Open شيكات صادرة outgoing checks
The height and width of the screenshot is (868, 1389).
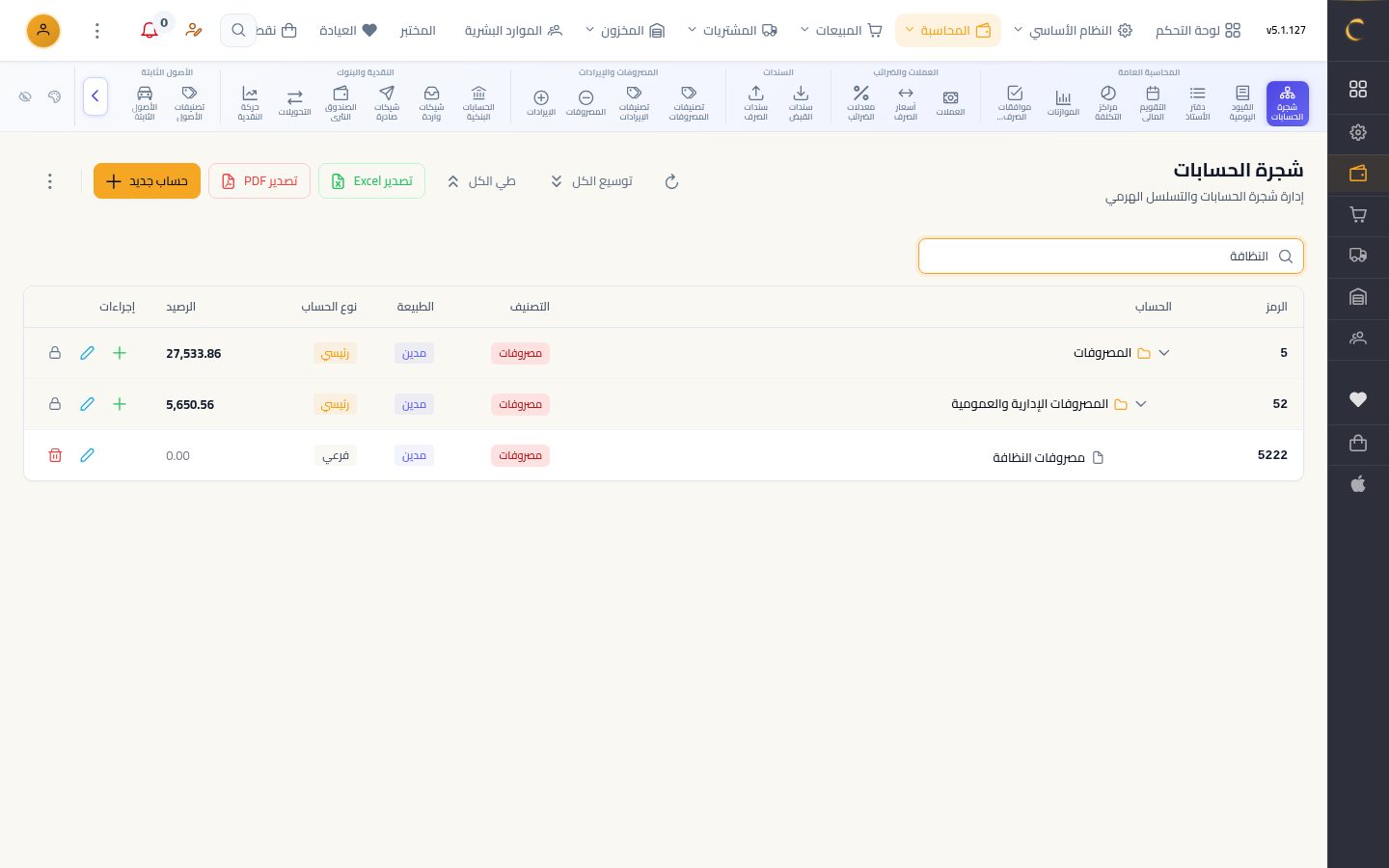point(387,103)
